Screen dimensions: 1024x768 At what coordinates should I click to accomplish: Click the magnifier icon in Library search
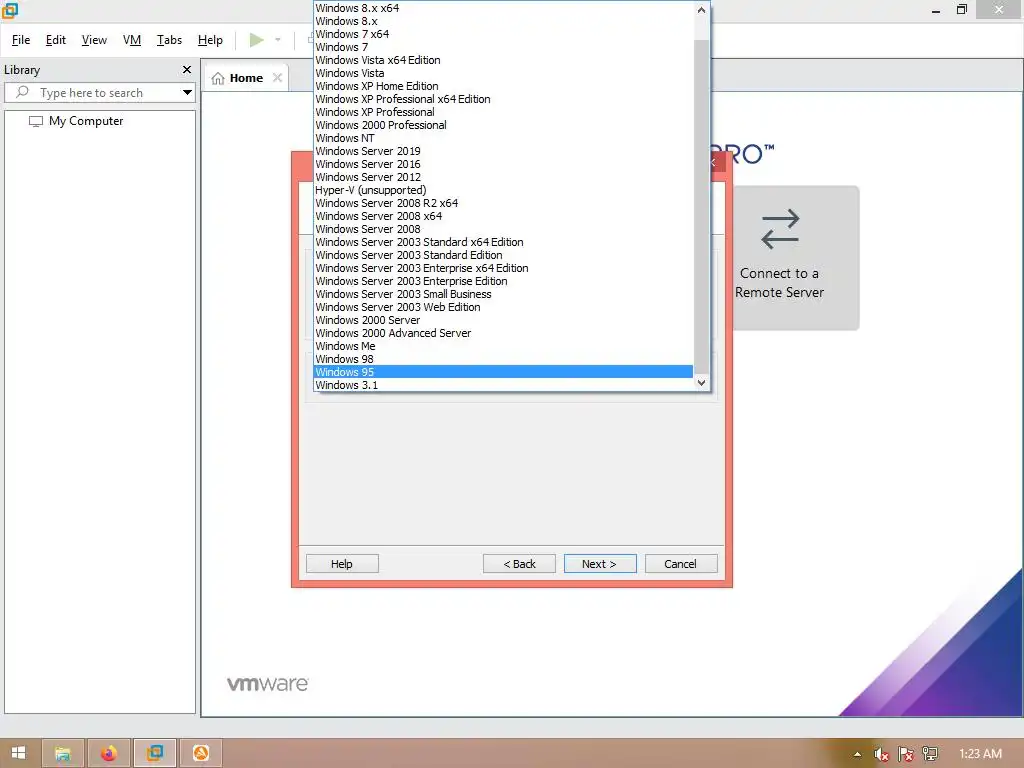pyautogui.click(x=22, y=92)
